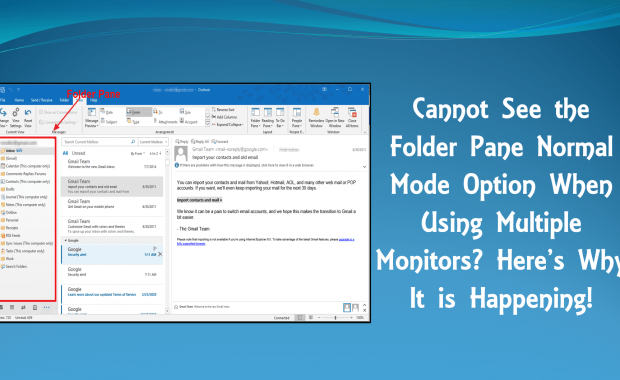The width and height of the screenshot is (620, 380).
Task: Arrange messages by Attachments
Action: tap(165, 121)
